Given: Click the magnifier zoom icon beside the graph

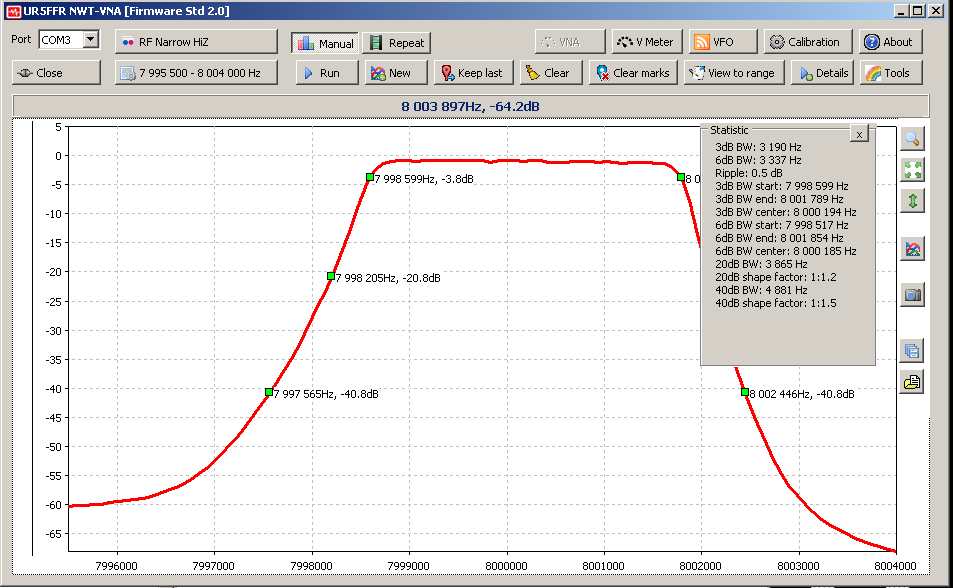Looking at the screenshot, I should click(911, 139).
